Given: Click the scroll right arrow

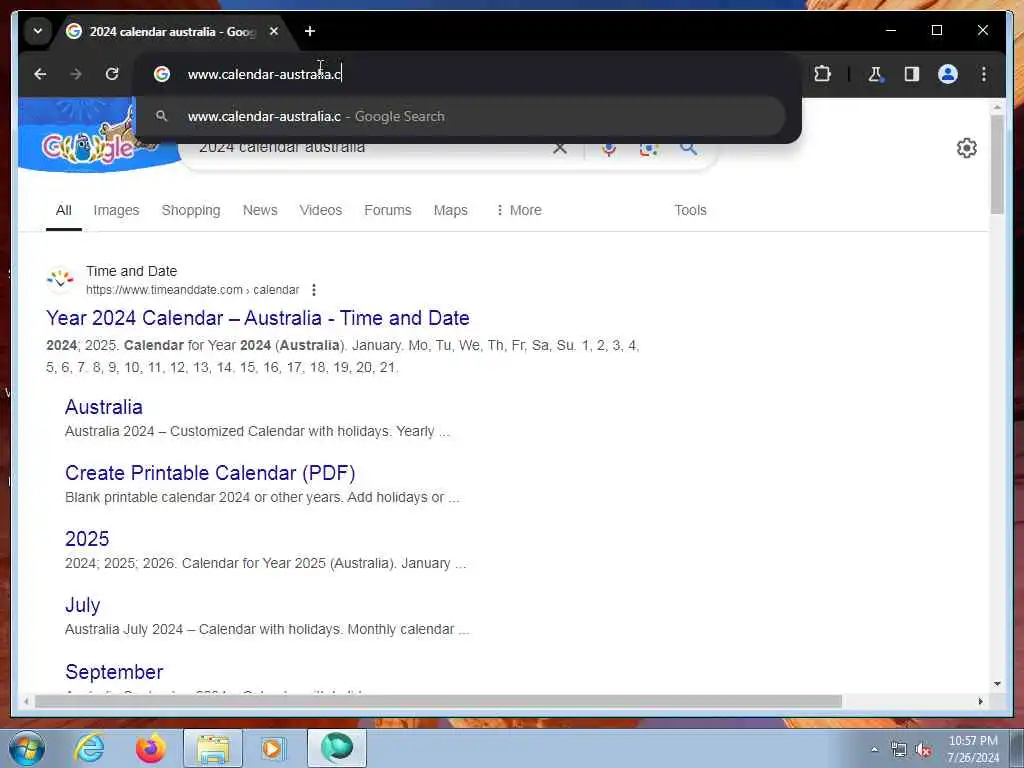Looking at the screenshot, I should coord(980,701).
